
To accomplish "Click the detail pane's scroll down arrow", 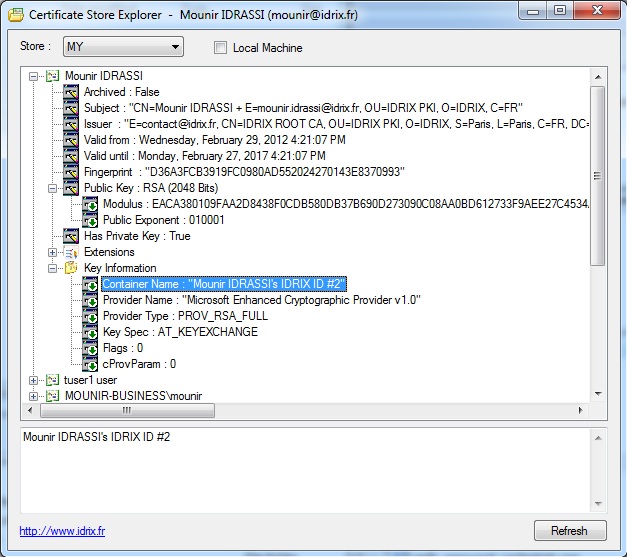I will [x=598, y=504].
